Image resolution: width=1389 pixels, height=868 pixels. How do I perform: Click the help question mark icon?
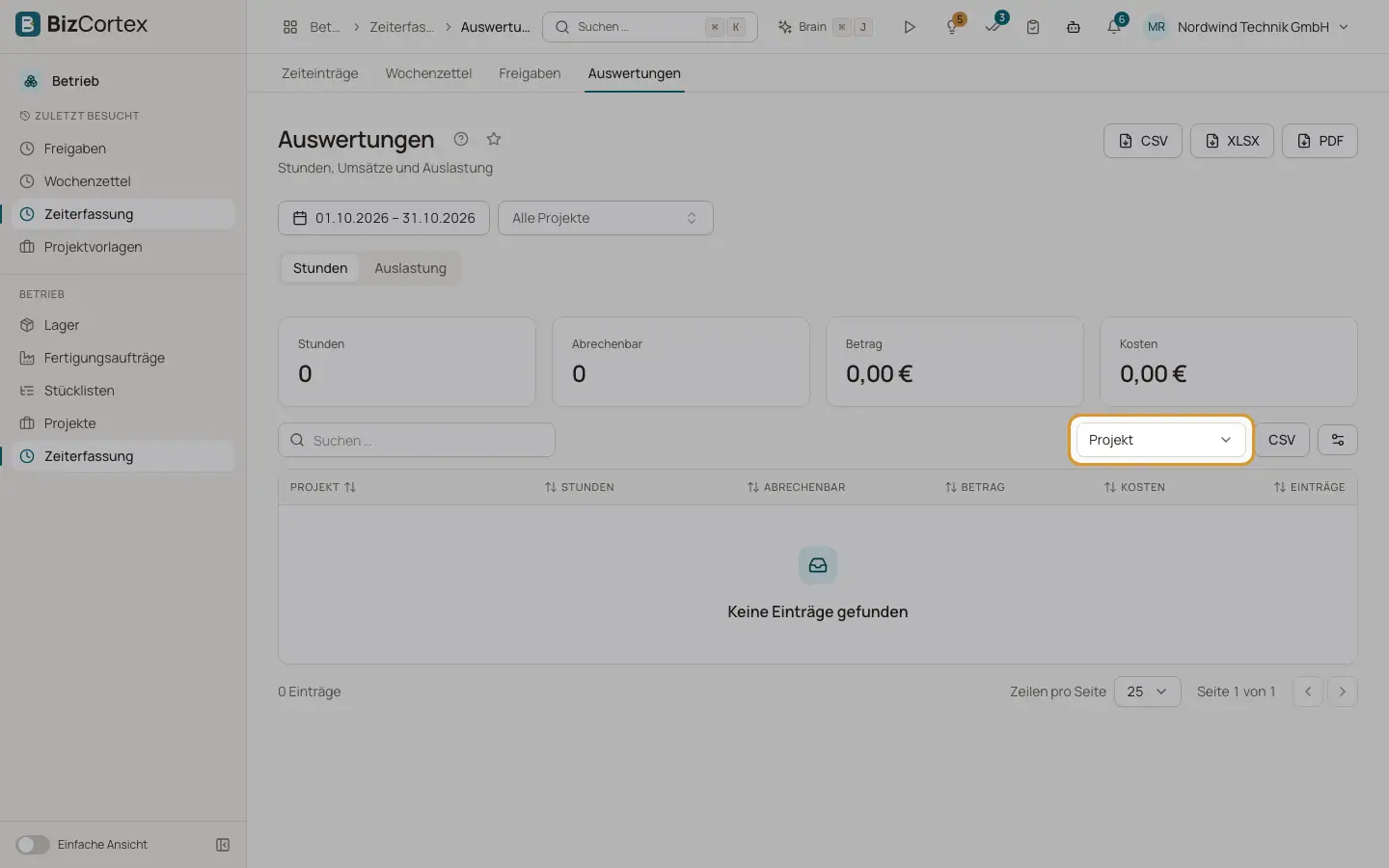point(461,139)
